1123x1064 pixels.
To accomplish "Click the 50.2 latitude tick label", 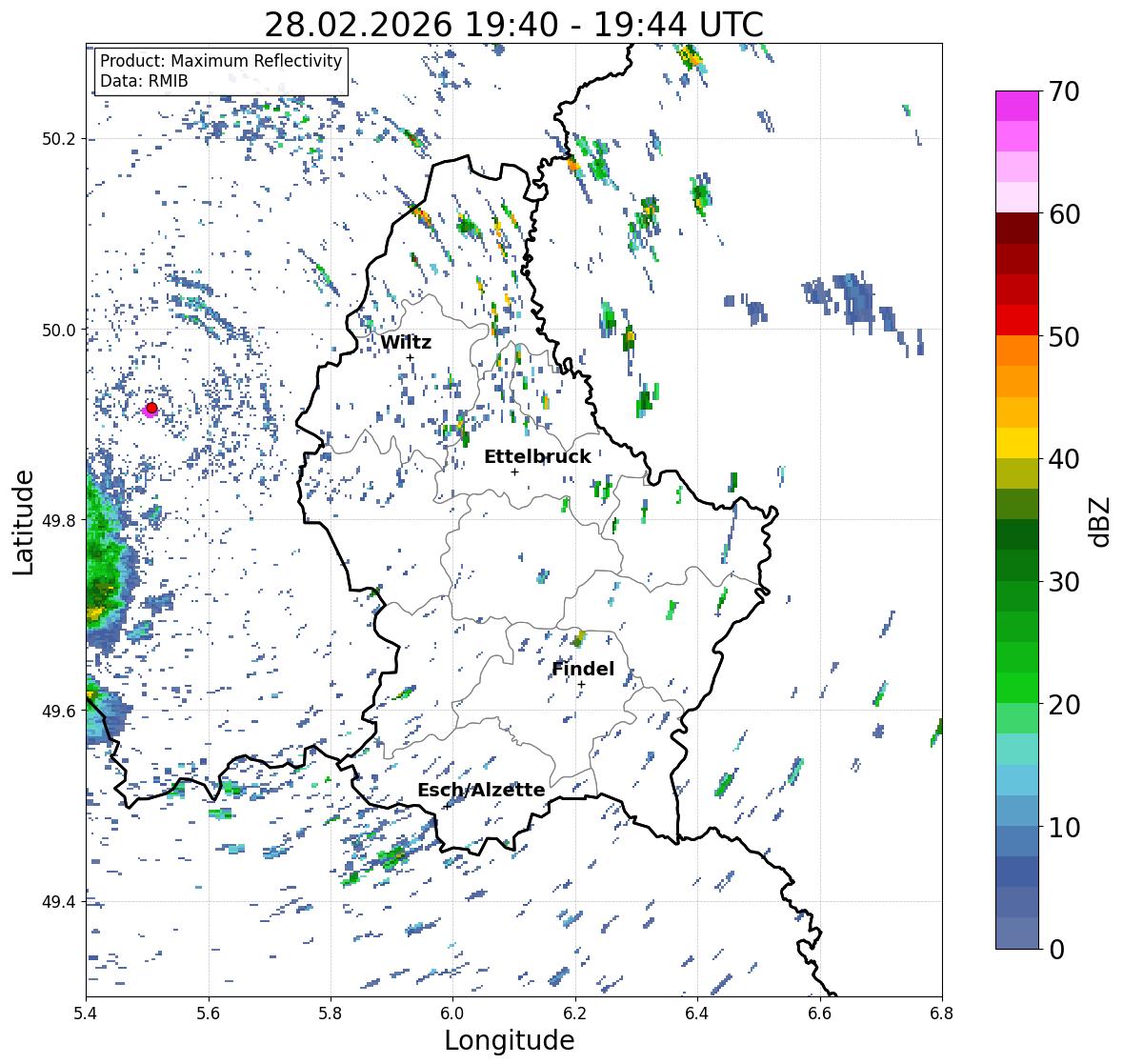I will click(59, 139).
